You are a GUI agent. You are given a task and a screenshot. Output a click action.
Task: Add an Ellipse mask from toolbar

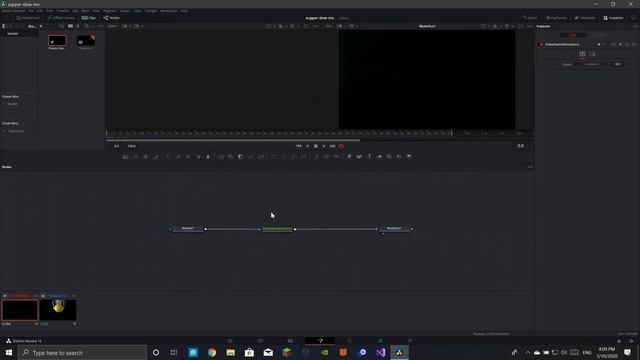tap(284, 157)
